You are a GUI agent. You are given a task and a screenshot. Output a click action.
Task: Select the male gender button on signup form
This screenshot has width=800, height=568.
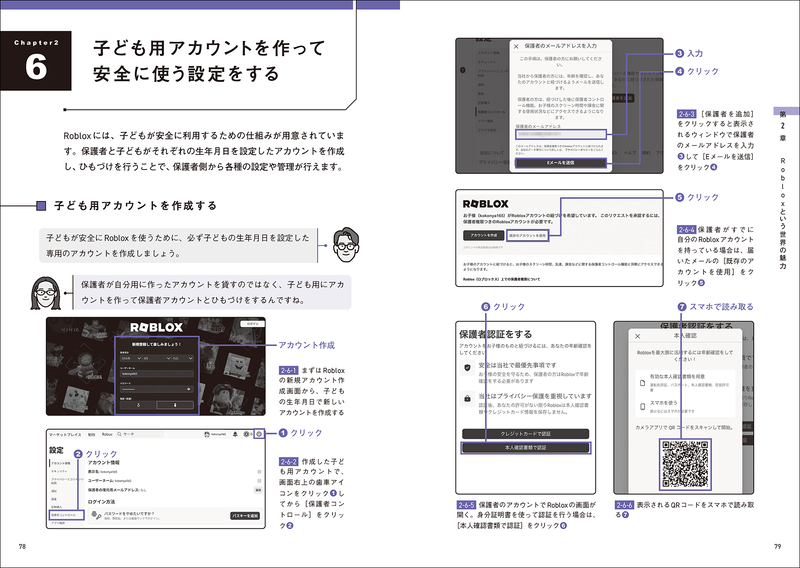coord(175,405)
